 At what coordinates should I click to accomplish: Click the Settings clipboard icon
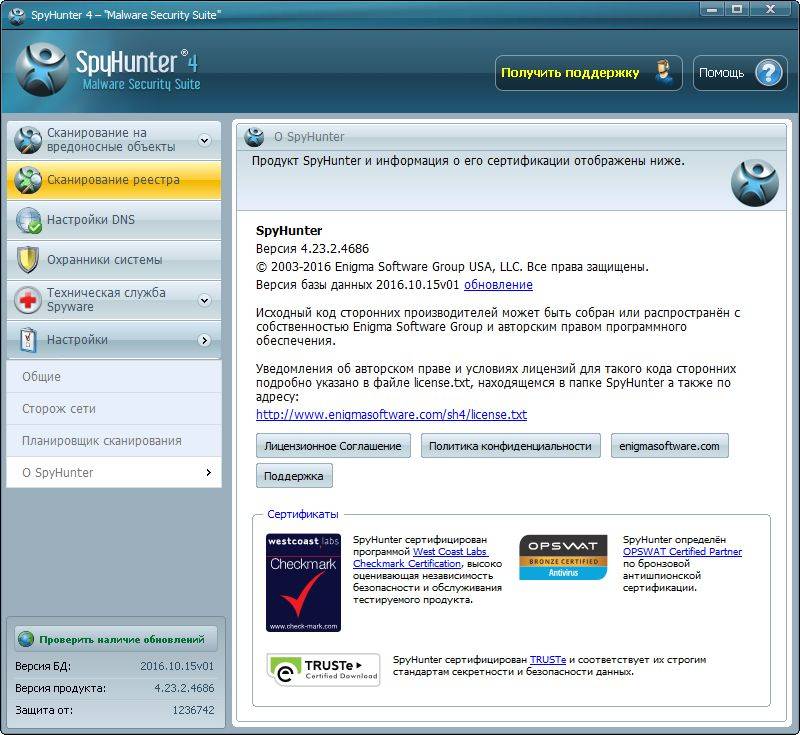[x=28, y=340]
